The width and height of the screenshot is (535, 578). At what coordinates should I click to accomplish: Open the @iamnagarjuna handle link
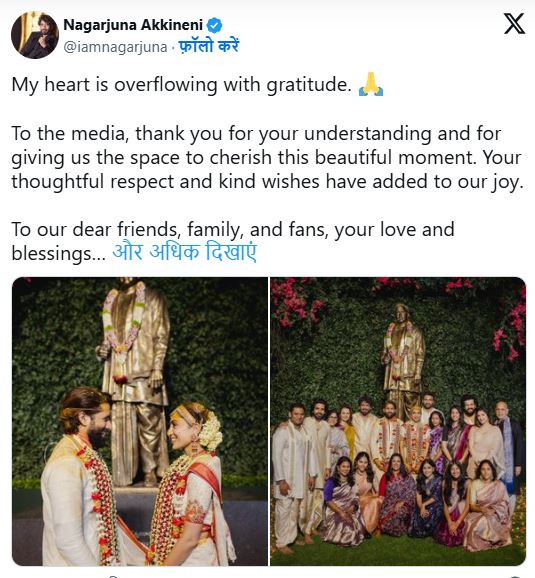pos(115,47)
